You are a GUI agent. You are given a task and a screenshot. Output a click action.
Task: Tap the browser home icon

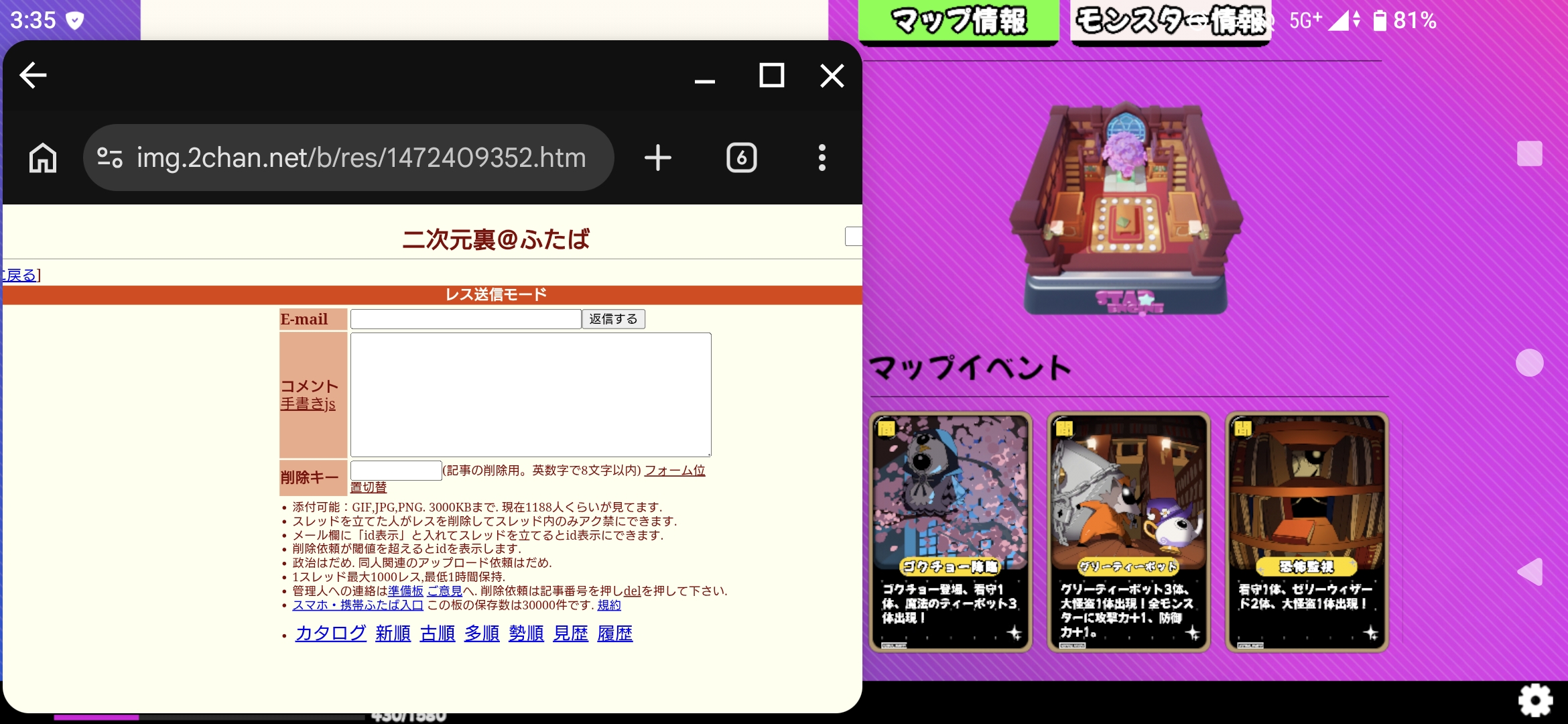43,158
